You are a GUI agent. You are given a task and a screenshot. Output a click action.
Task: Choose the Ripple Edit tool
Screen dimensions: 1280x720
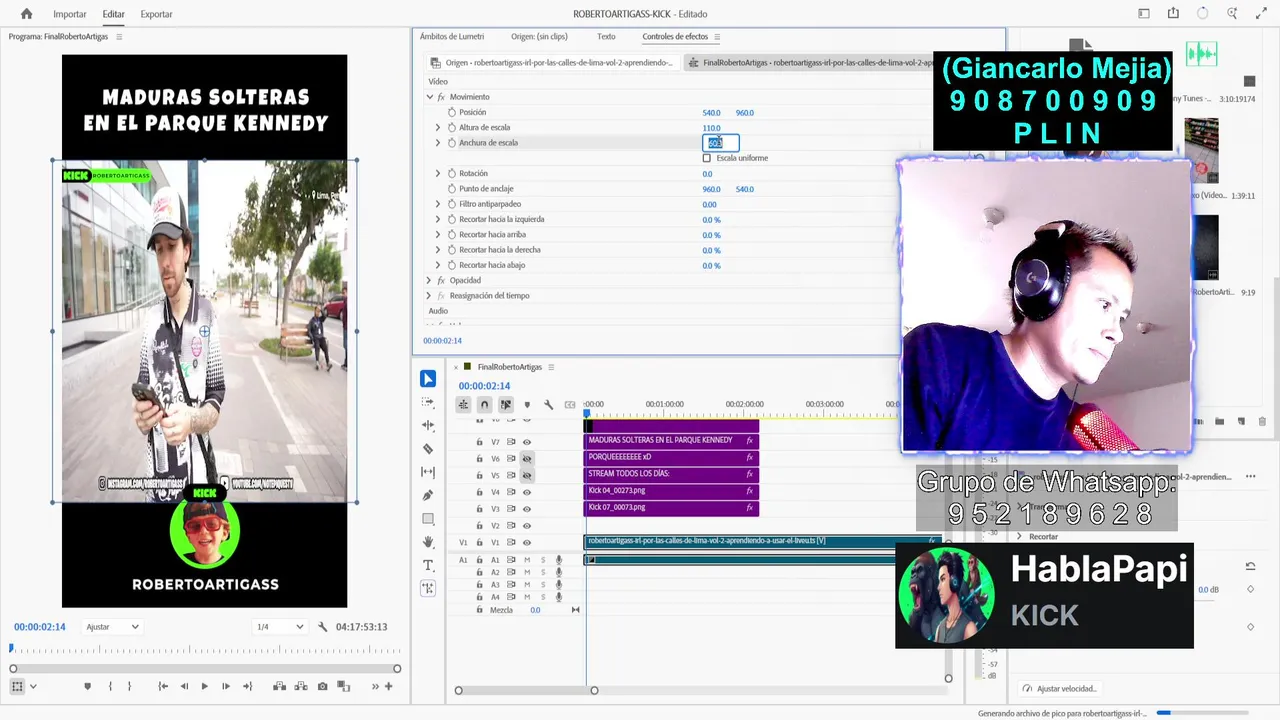[428, 425]
